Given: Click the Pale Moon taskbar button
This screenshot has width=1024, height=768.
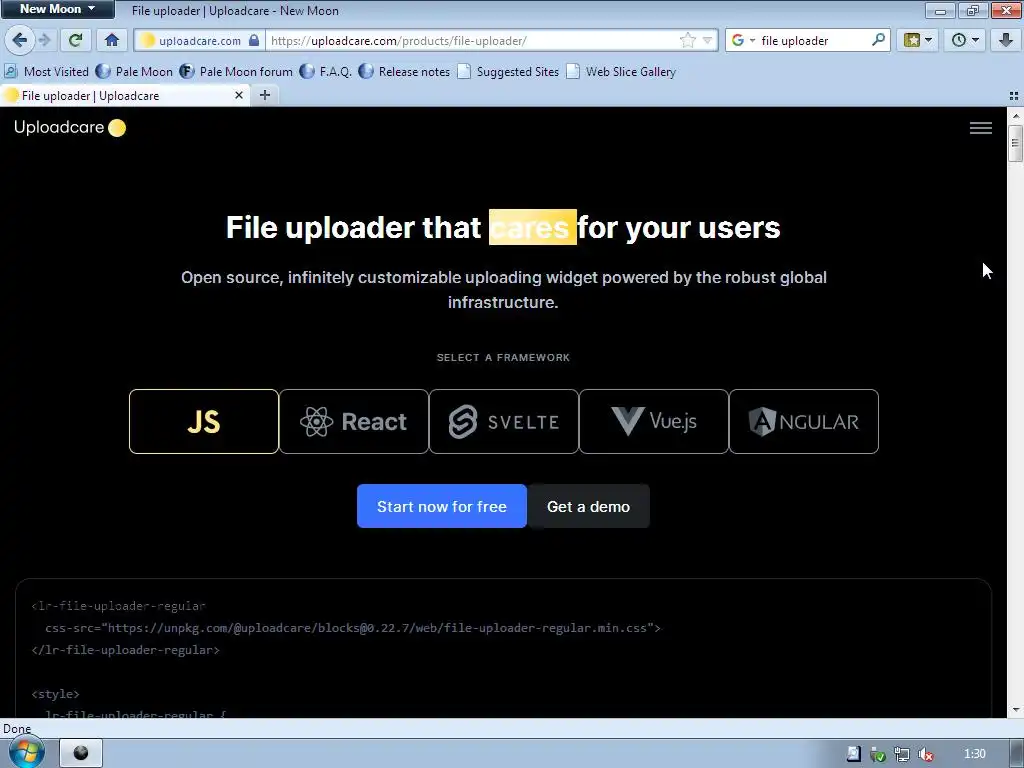Looking at the screenshot, I should click(x=81, y=753).
